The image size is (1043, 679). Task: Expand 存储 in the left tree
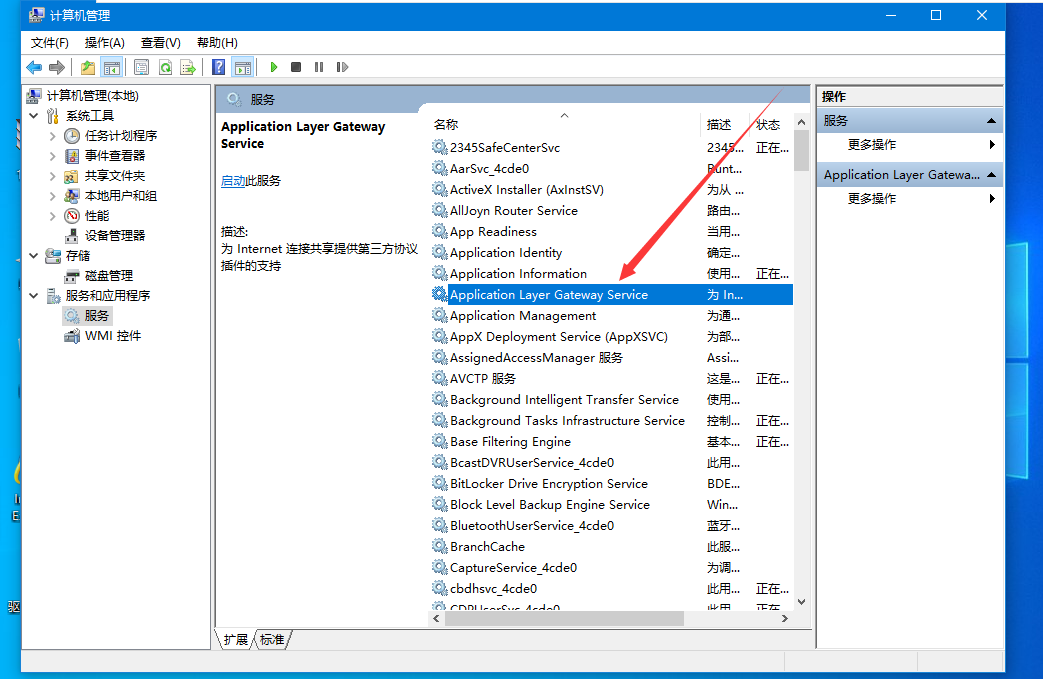tap(33, 255)
